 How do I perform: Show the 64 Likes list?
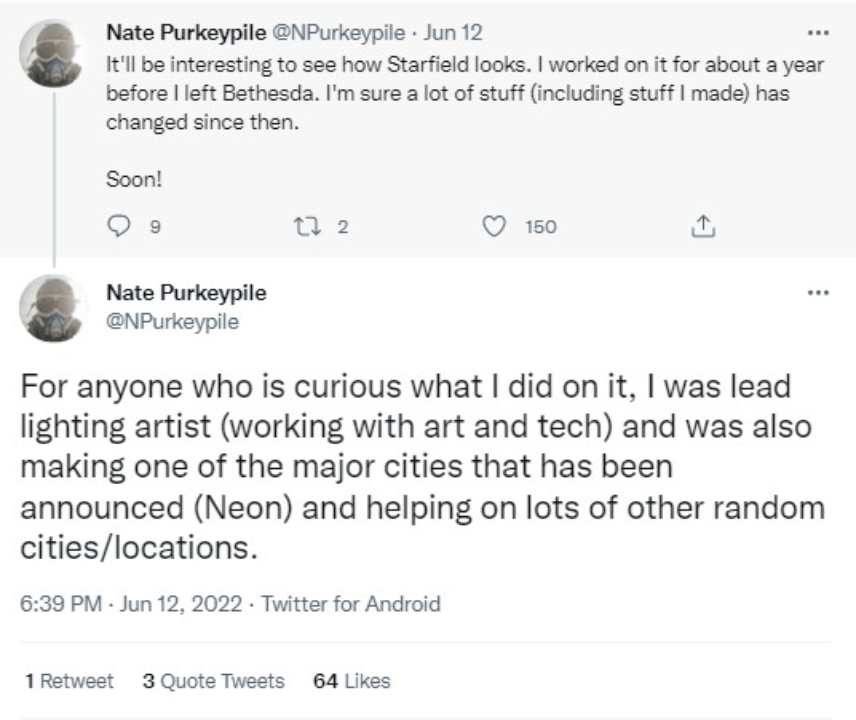click(x=351, y=681)
